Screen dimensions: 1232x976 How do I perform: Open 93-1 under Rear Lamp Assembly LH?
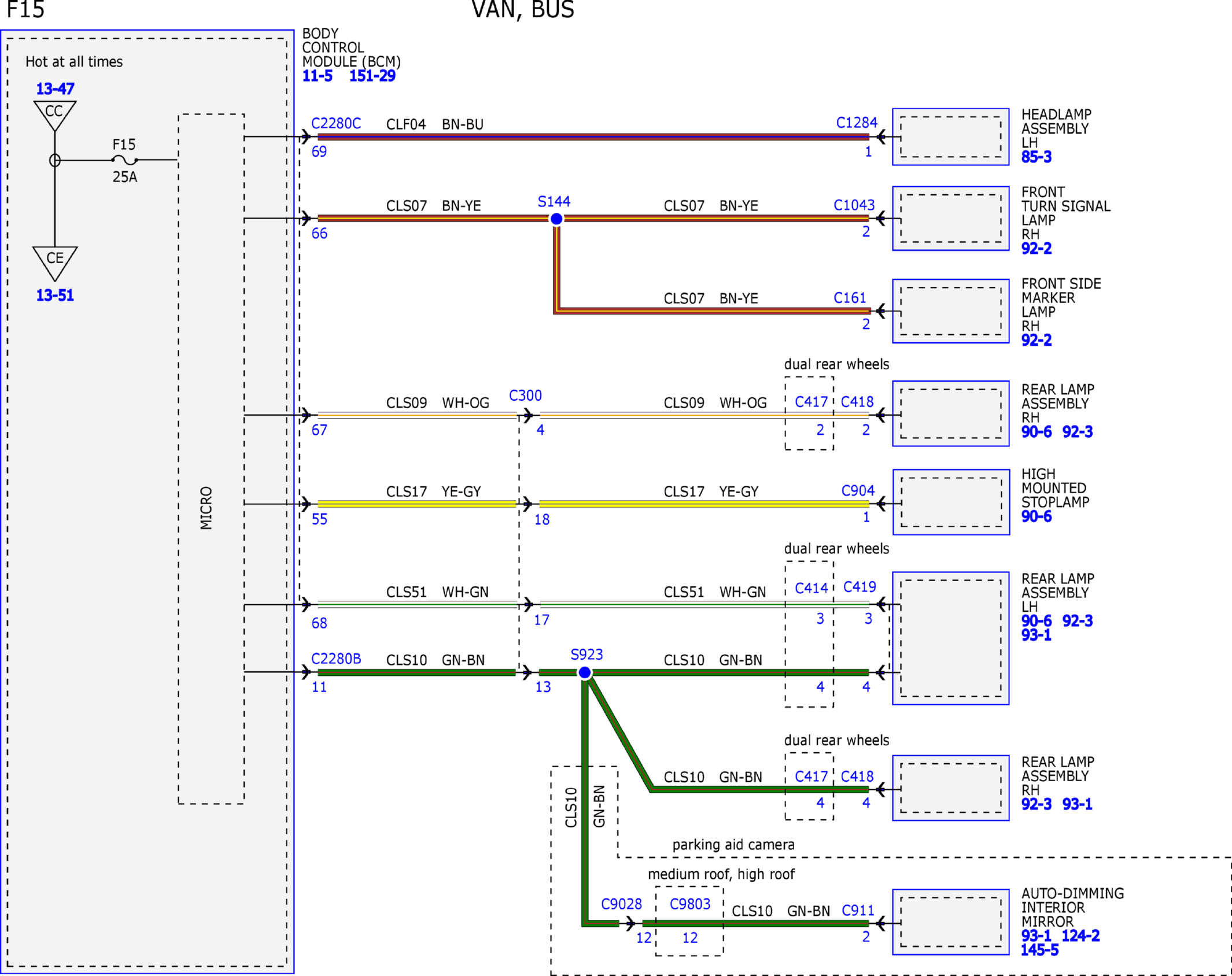1036,635
